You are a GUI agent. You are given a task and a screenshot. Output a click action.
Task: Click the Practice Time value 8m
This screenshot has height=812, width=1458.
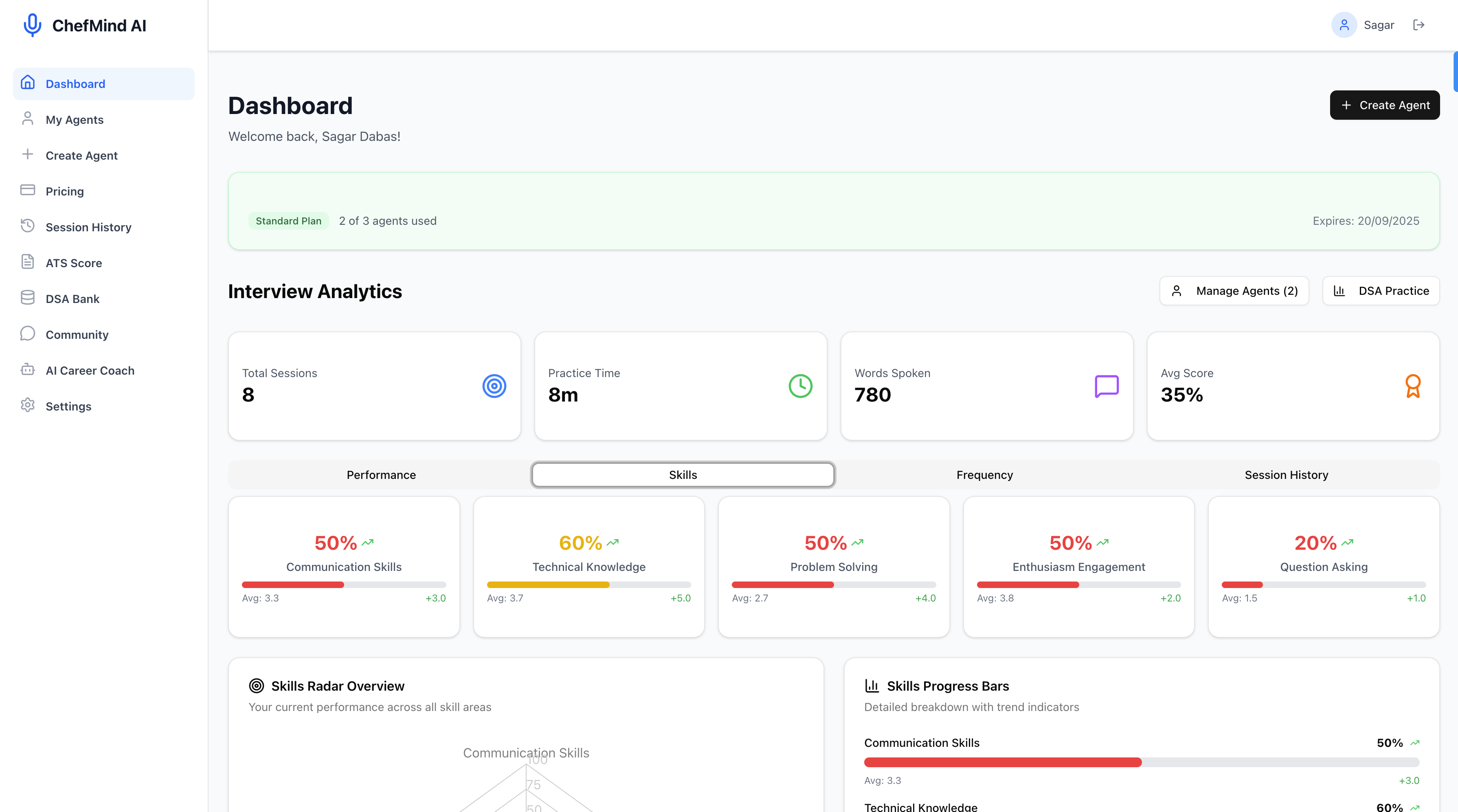(x=563, y=395)
